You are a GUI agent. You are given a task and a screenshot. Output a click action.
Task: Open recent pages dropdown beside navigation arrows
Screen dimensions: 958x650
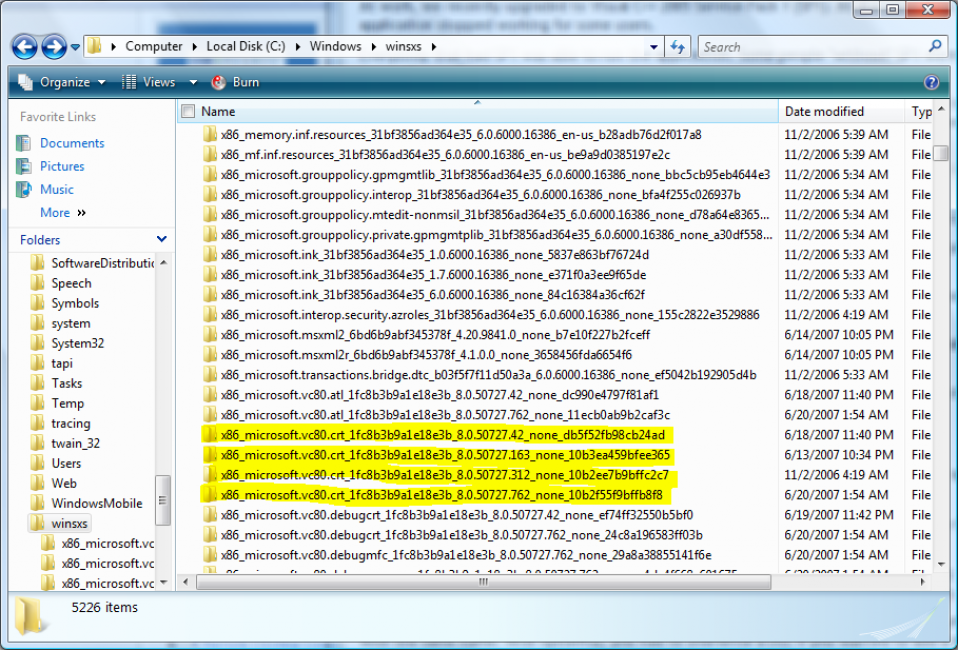point(75,46)
